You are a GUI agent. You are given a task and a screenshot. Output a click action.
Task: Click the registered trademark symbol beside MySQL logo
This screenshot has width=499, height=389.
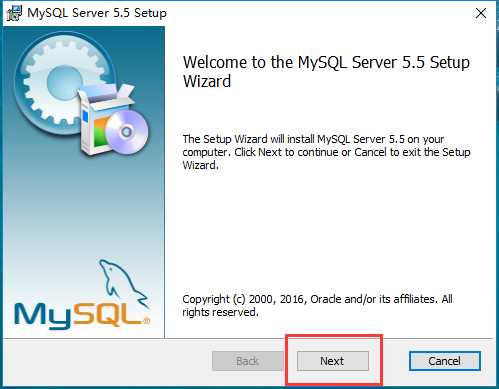[146, 321]
